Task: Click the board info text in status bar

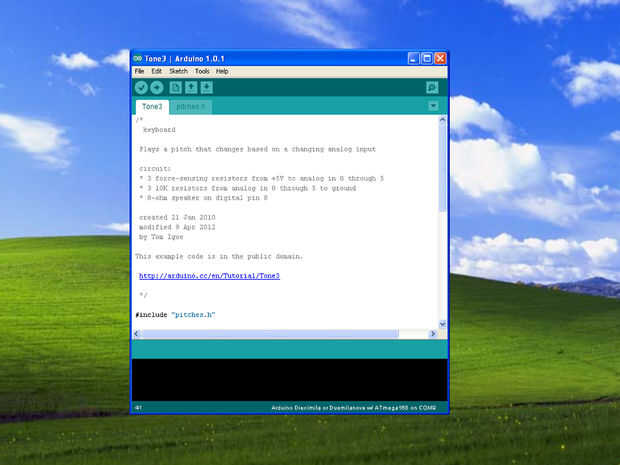Action: pos(354,408)
